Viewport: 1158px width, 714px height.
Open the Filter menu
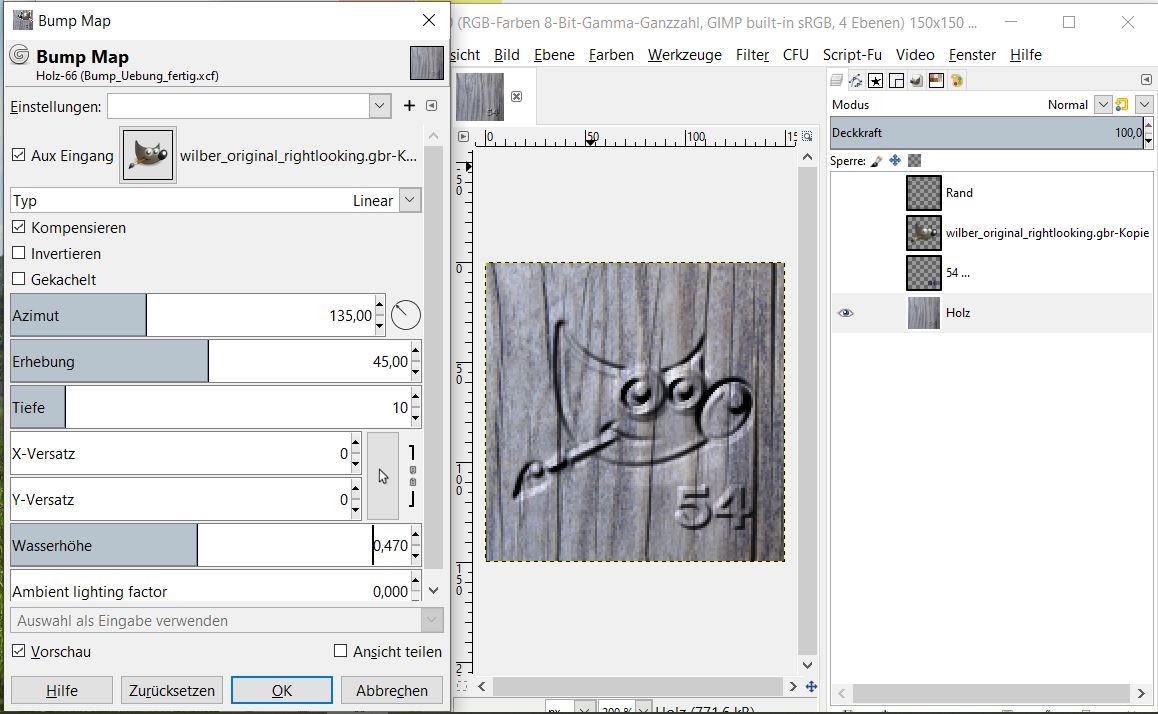pyautogui.click(x=752, y=55)
